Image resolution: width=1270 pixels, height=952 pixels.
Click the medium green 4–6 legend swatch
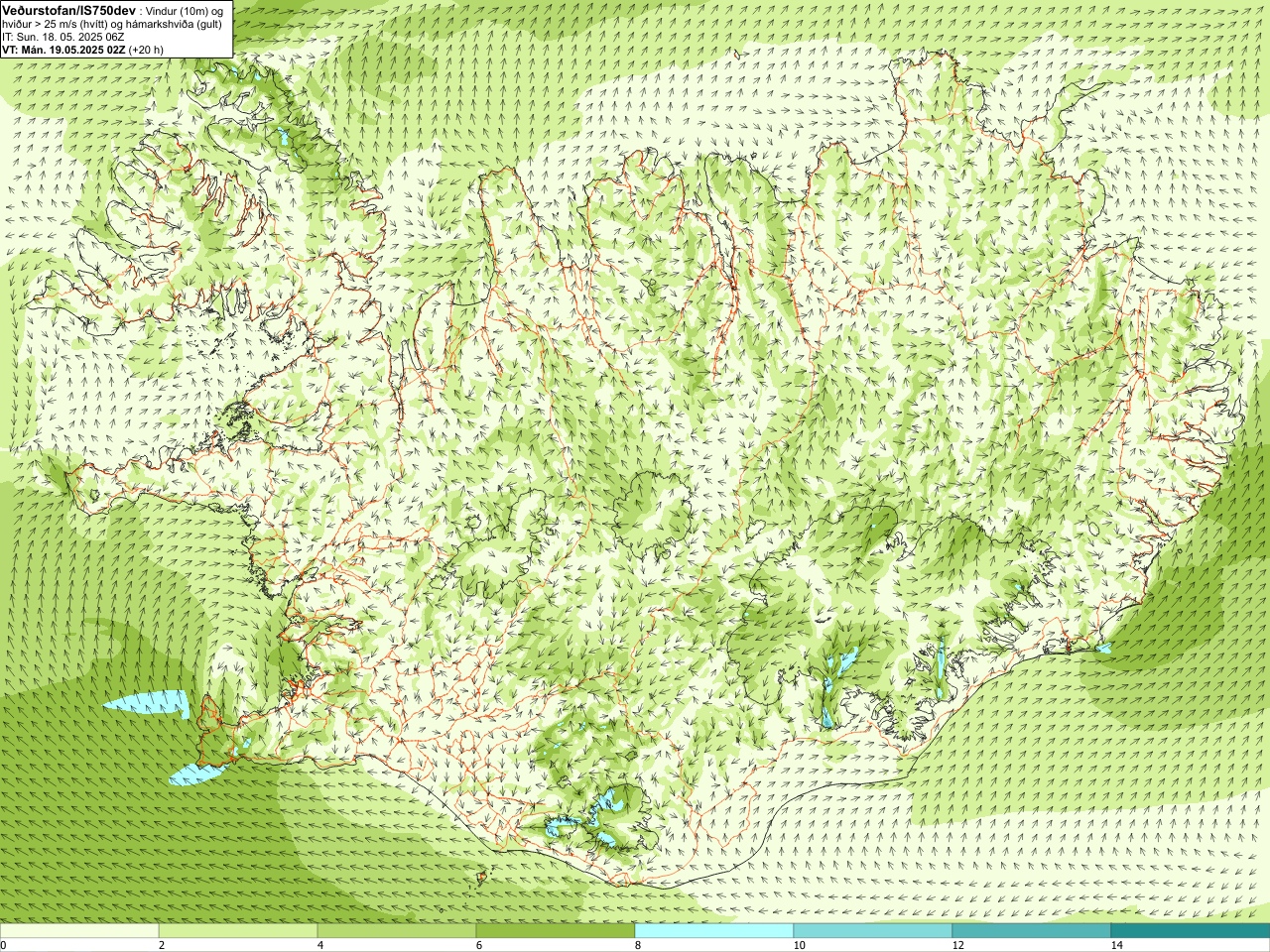397,931
